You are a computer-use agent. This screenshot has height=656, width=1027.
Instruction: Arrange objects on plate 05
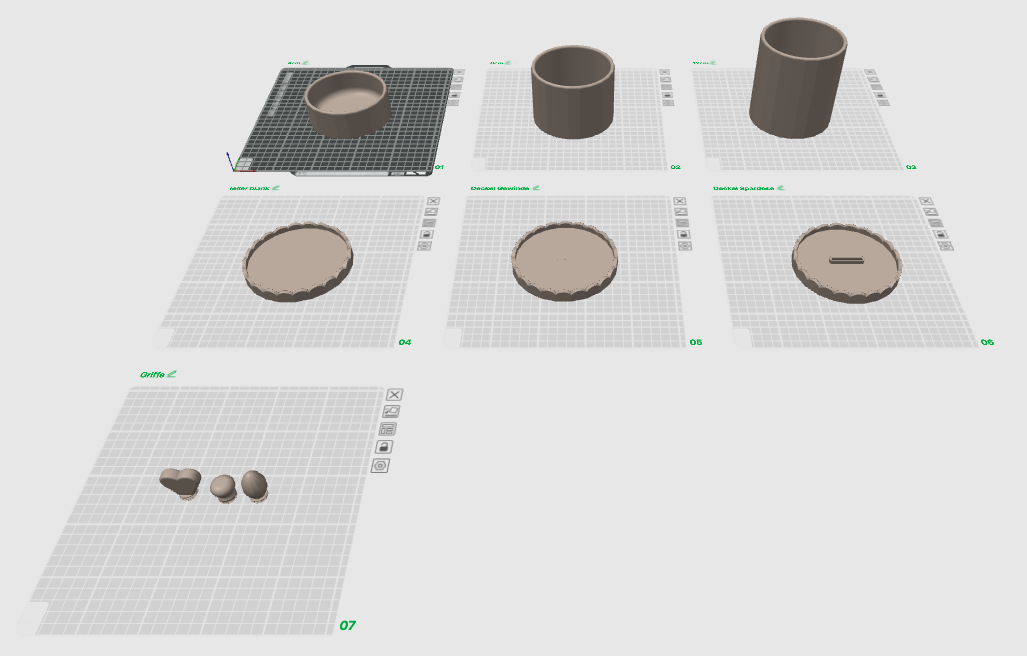(x=682, y=223)
